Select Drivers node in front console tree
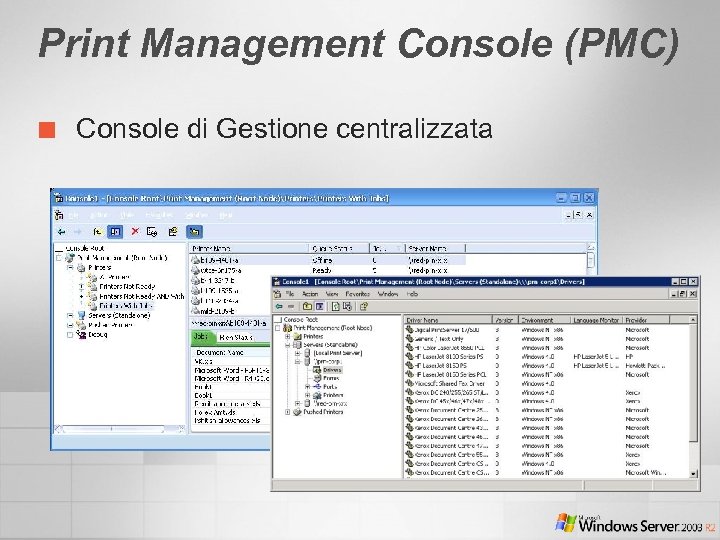The width and height of the screenshot is (720, 540). (332, 370)
